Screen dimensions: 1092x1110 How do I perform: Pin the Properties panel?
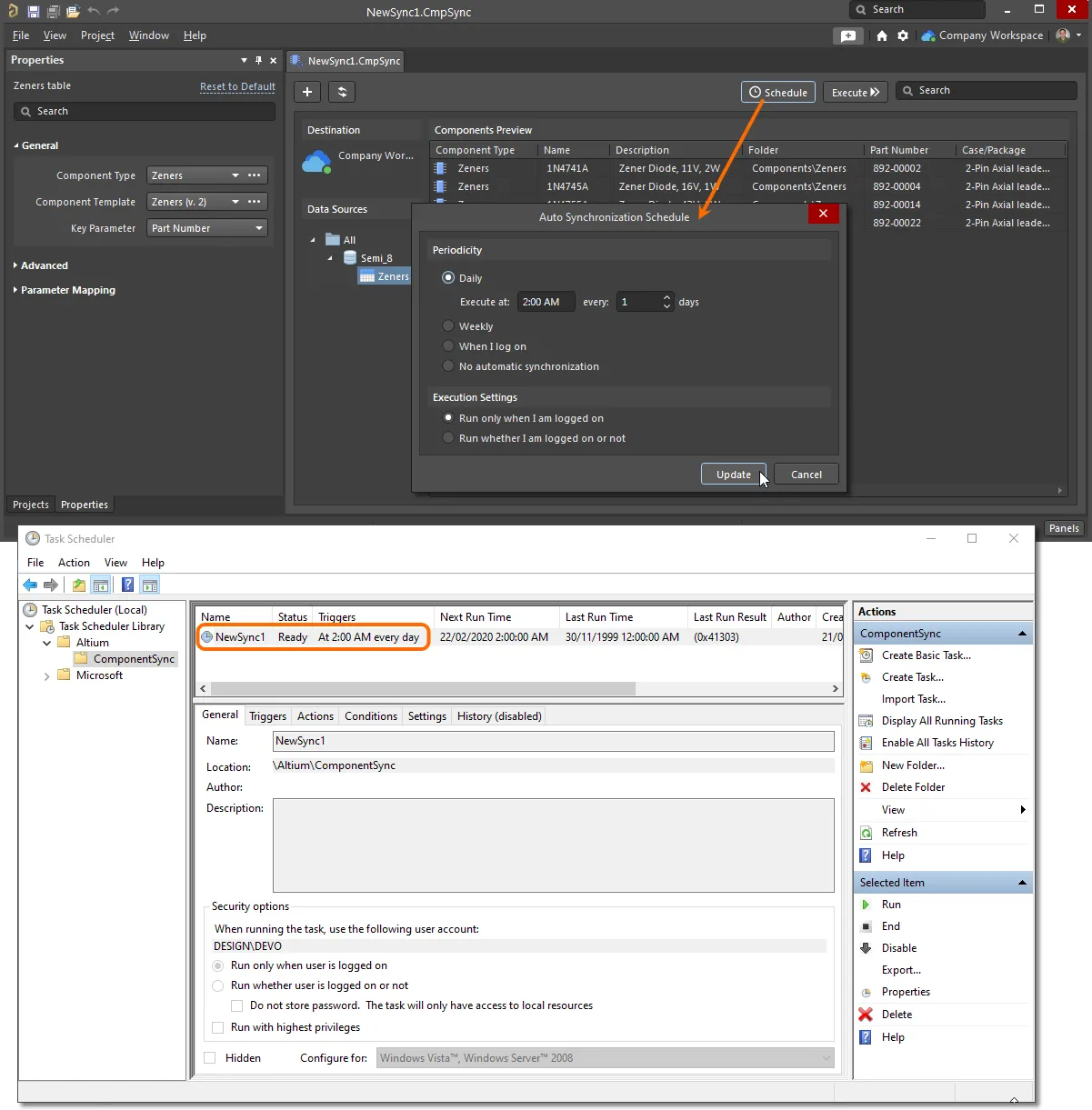point(258,60)
